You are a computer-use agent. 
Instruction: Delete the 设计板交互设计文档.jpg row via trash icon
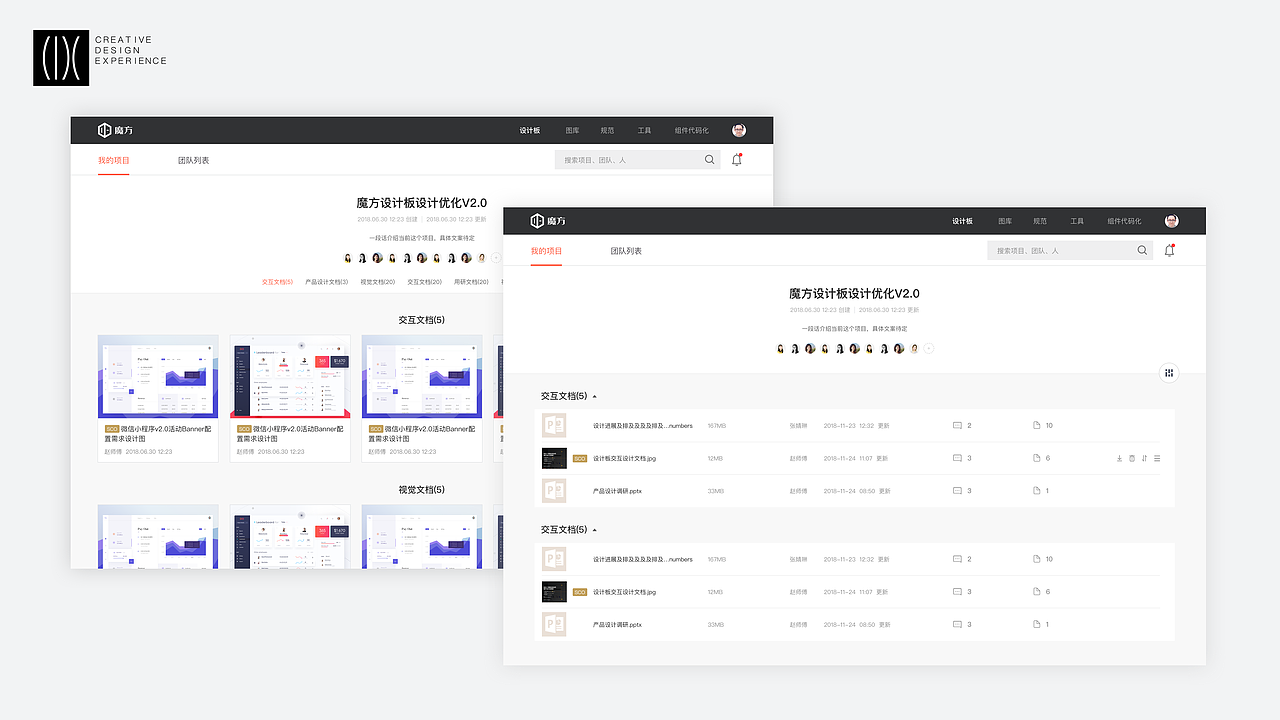tap(1132, 458)
